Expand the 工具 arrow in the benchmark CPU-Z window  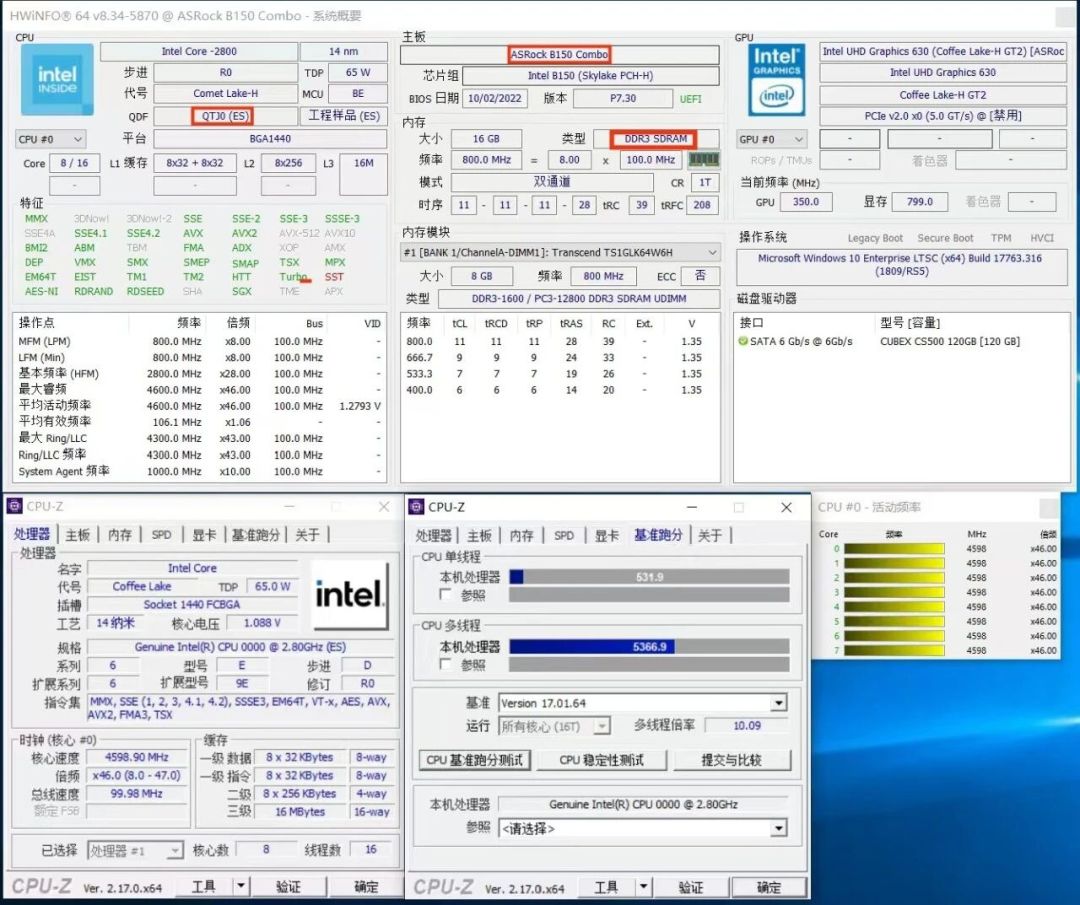coord(643,886)
